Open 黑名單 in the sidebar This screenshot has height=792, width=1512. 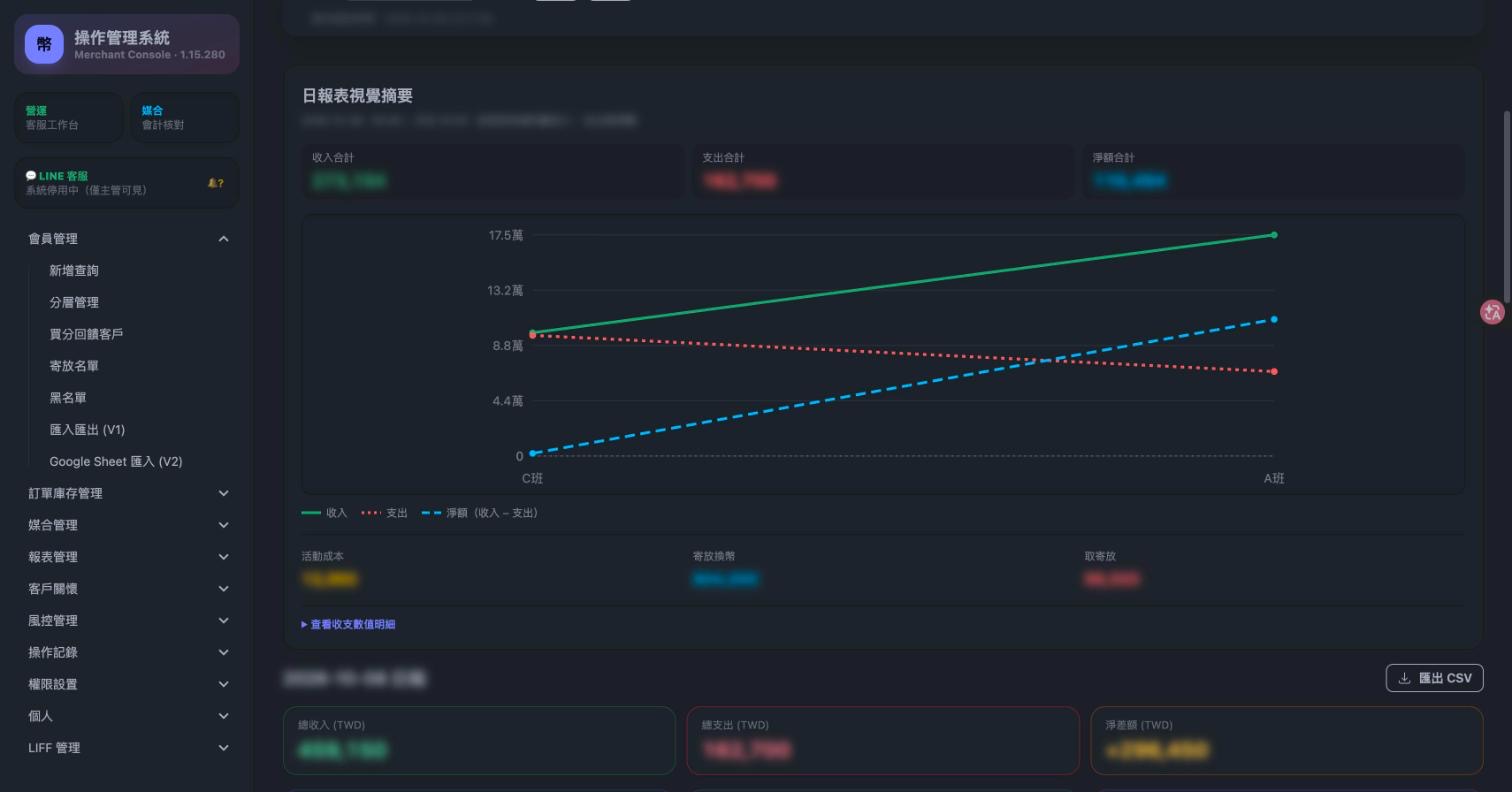(x=68, y=398)
